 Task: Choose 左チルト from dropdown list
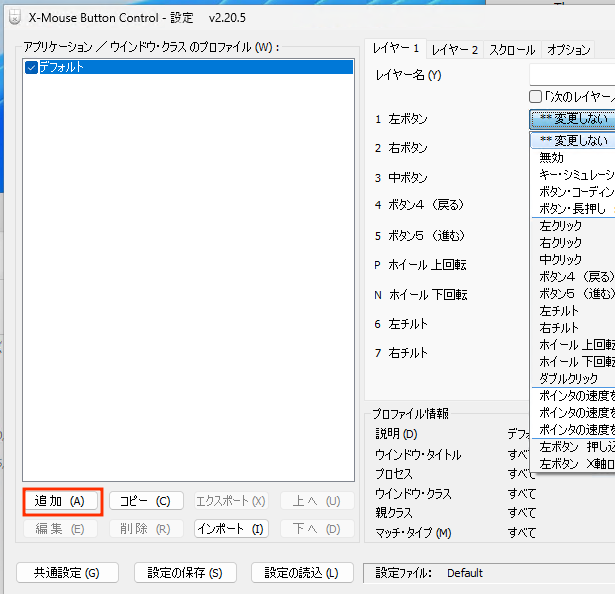(x=573, y=311)
